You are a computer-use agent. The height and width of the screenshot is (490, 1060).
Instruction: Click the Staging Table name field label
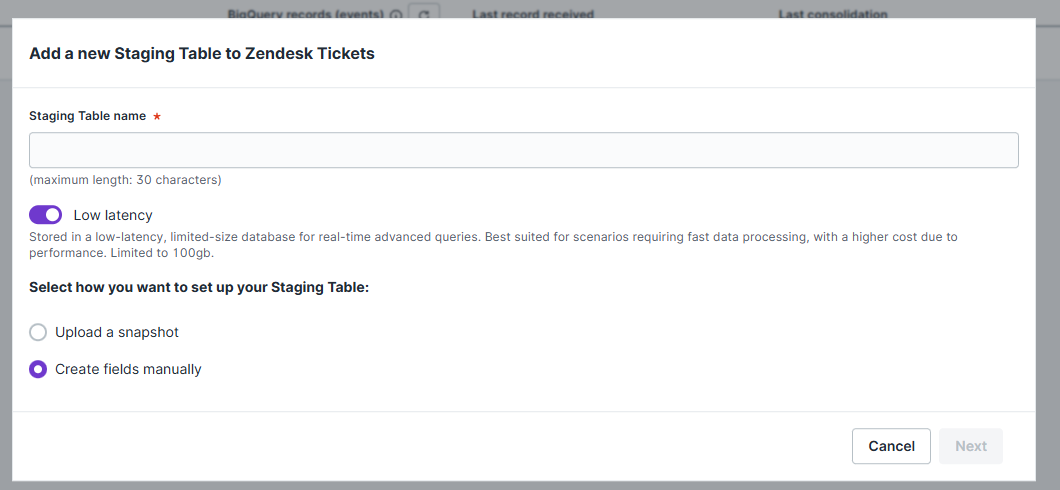(87, 116)
